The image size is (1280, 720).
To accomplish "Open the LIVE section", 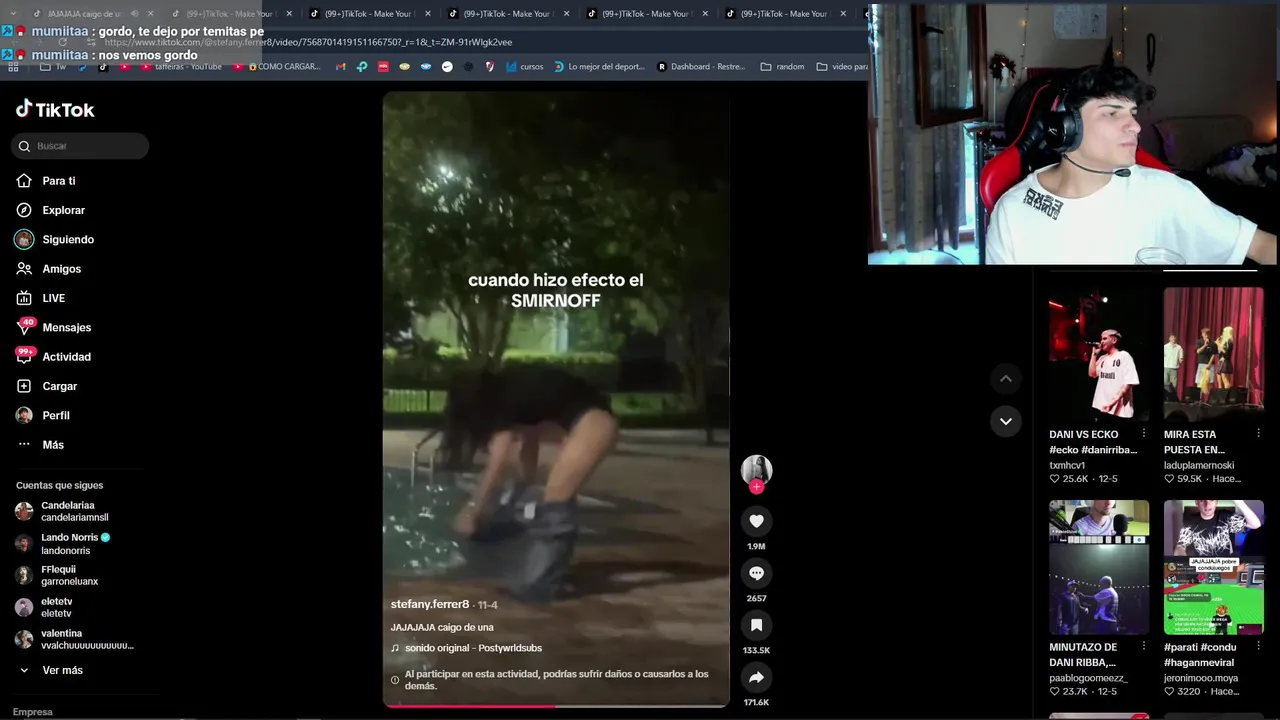I will point(53,298).
